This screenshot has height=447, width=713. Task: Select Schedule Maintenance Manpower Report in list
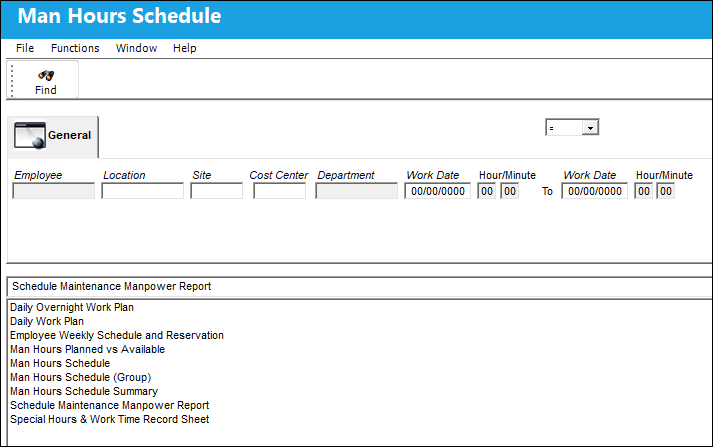(x=110, y=405)
